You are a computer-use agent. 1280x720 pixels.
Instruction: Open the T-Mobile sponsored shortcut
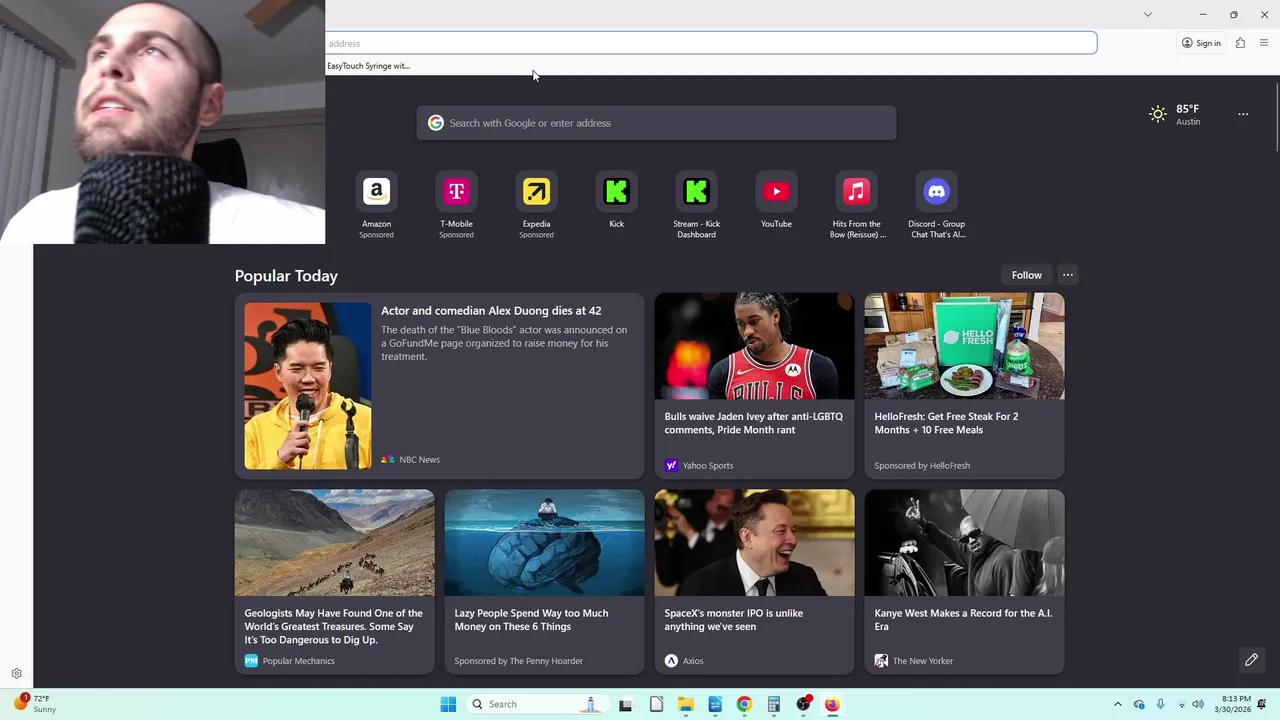[456, 204]
